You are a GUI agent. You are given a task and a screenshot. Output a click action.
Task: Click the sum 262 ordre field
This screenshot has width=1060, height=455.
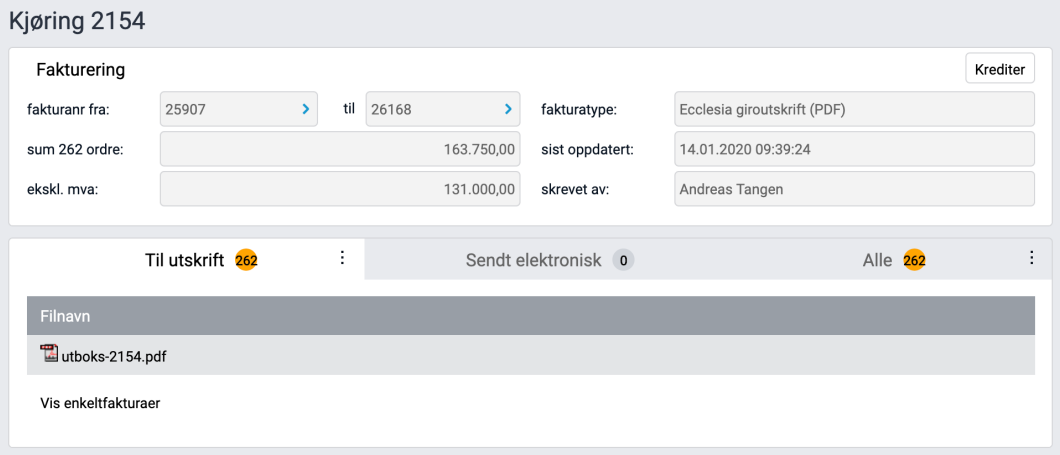pyautogui.click(x=340, y=149)
